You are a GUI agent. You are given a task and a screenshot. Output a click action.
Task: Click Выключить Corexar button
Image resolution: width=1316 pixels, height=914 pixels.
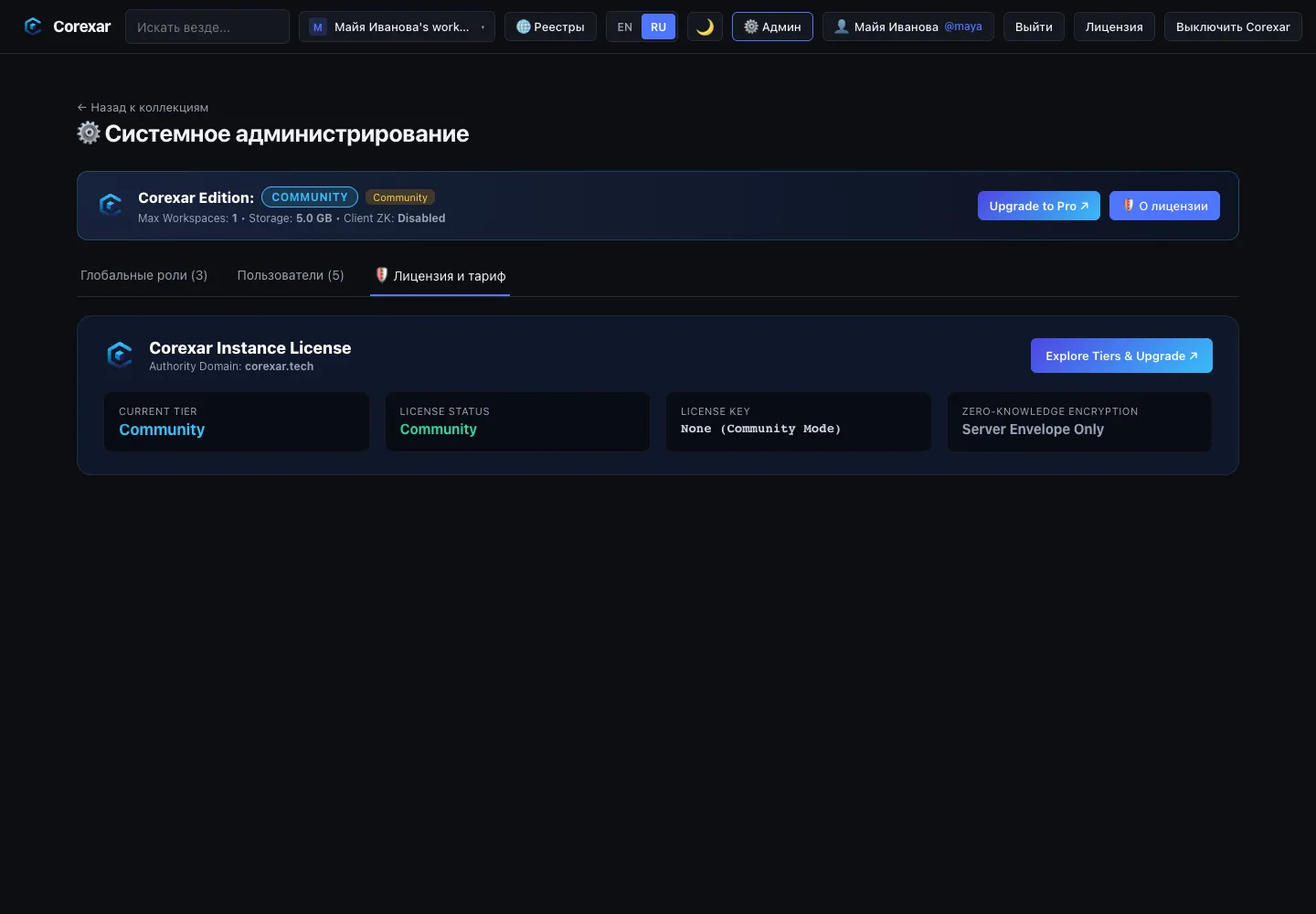[x=1233, y=27]
